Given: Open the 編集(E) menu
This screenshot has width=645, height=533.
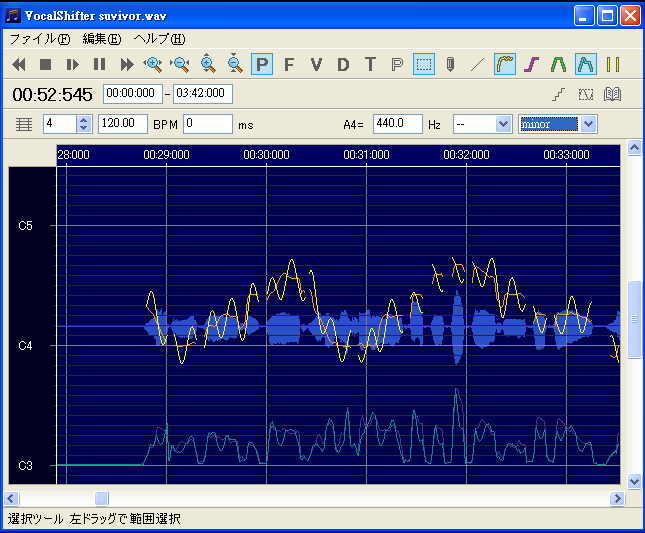Looking at the screenshot, I should point(102,39).
